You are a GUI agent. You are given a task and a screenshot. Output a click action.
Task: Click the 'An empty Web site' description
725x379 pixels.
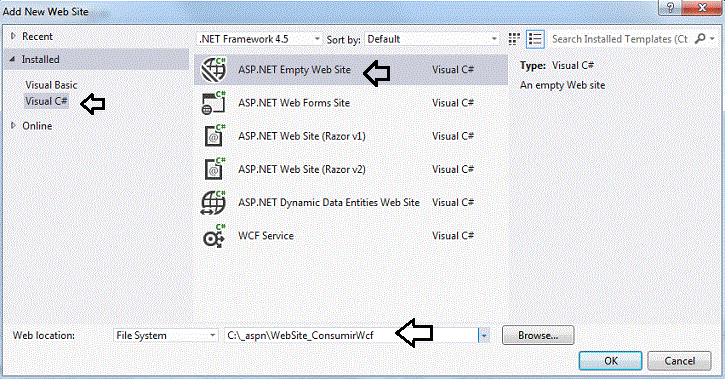click(x=562, y=86)
